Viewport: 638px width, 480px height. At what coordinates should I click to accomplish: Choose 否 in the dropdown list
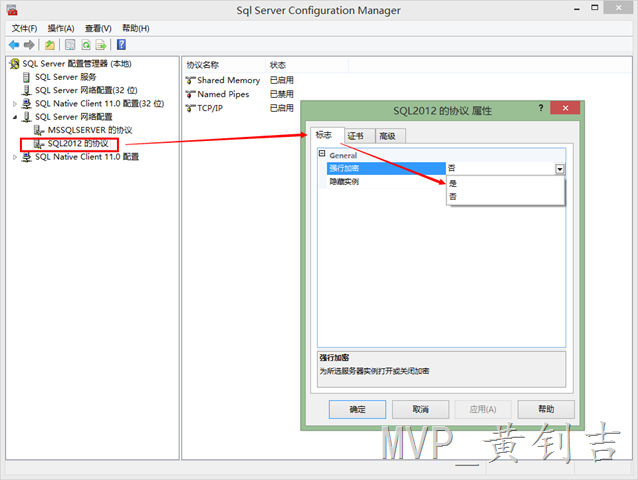tap(505, 197)
